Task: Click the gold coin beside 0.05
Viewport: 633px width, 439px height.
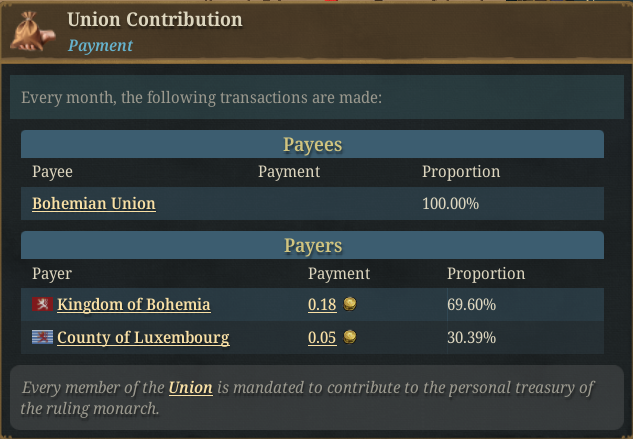Action: tap(350, 337)
